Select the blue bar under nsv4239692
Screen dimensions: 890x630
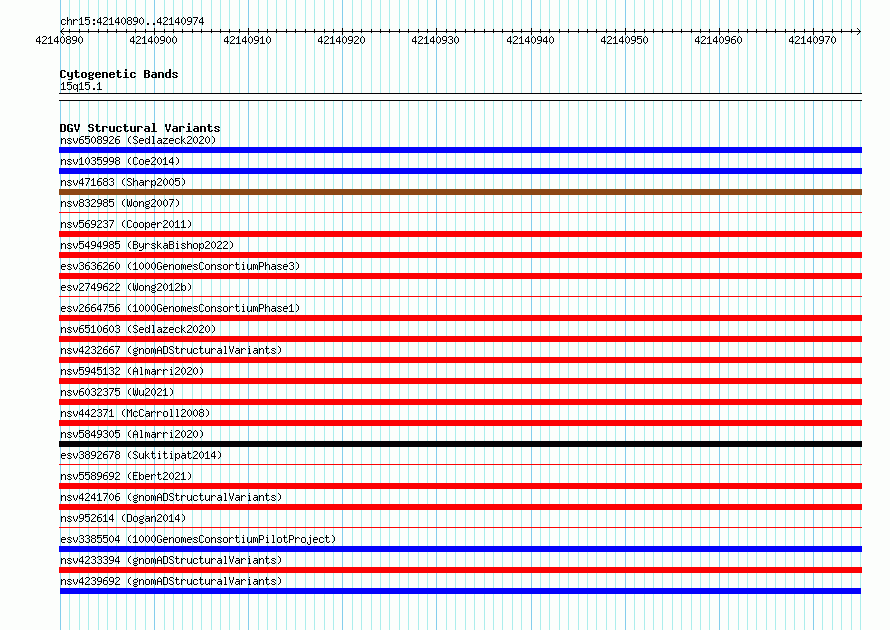pos(460,591)
